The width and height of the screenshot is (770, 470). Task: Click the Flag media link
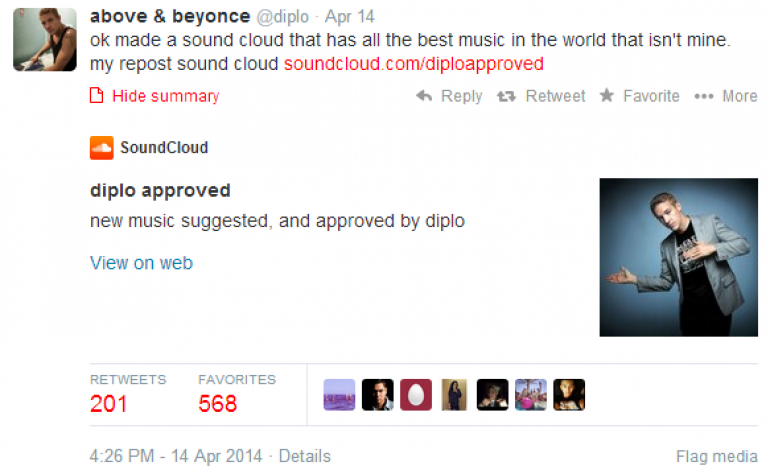[x=716, y=456]
